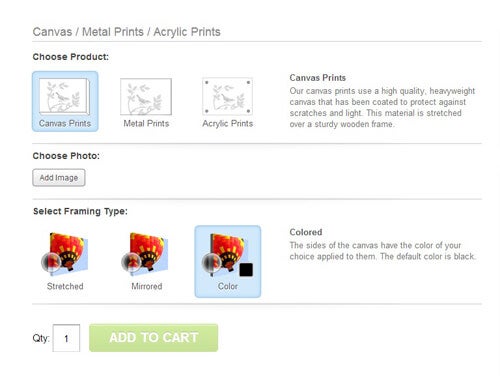Click the Add Image button
Screen dimensions: 500x376
(x=59, y=178)
